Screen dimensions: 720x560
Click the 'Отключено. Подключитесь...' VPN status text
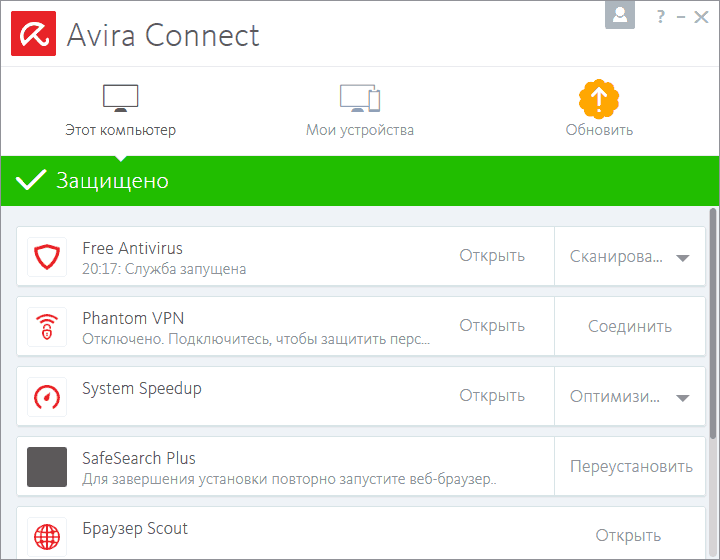point(256,339)
